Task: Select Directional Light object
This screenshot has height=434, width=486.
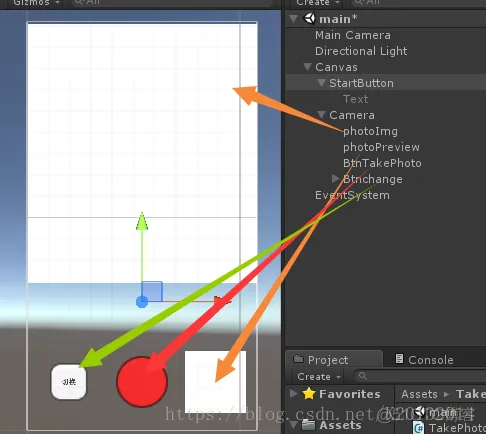Action: (361, 51)
